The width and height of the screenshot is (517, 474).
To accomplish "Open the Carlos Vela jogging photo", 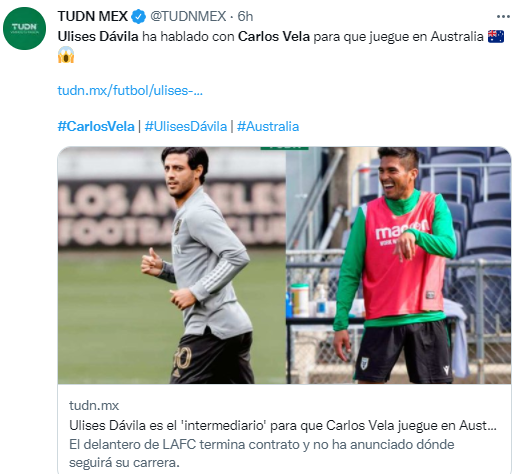I will (x=172, y=265).
